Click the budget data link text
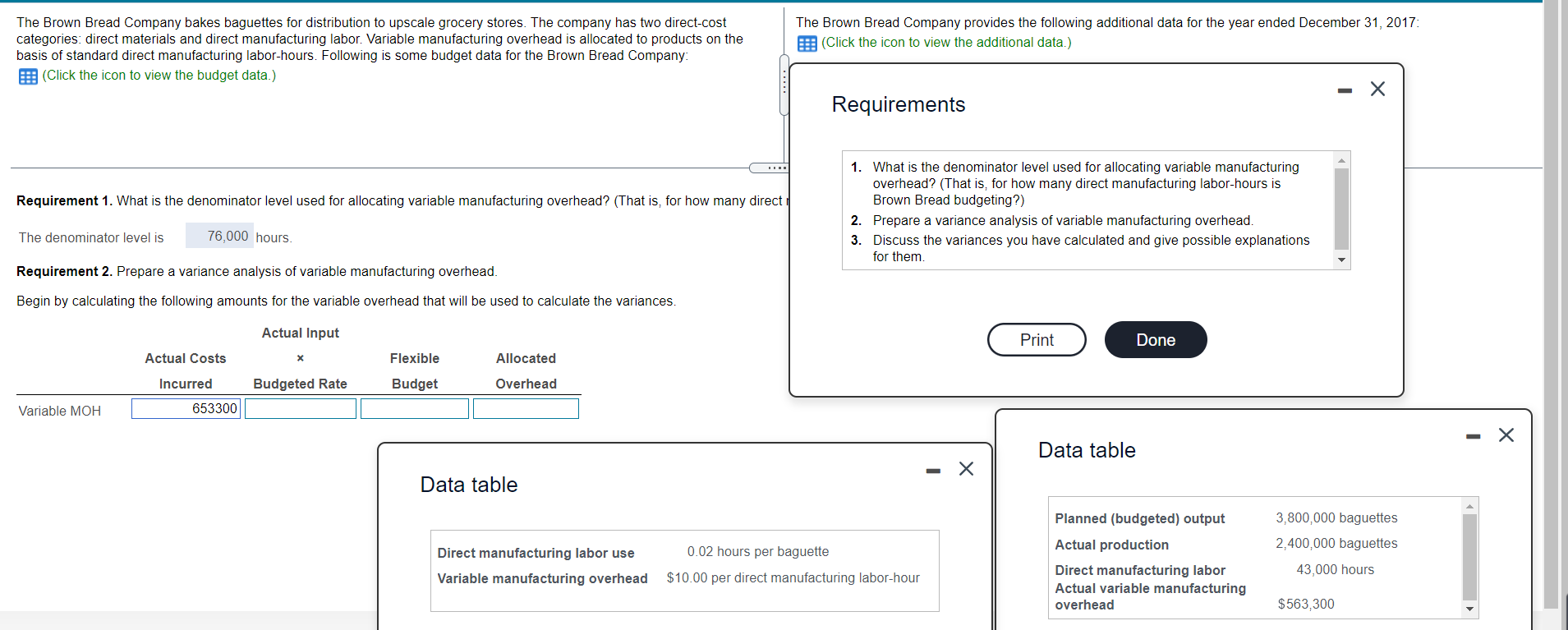 pyautogui.click(x=159, y=76)
